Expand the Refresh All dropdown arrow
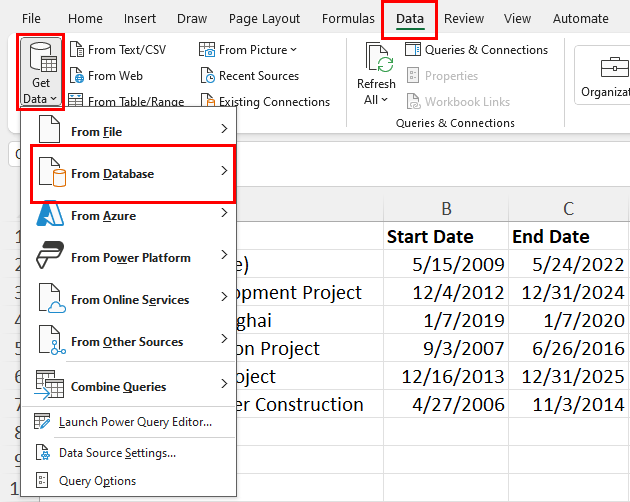 click(385, 99)
